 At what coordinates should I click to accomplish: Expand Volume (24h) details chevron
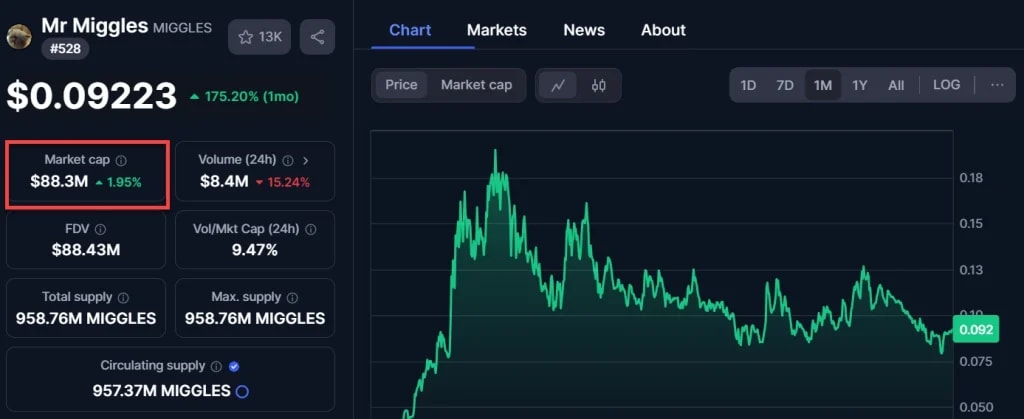[x=305, y=160]
